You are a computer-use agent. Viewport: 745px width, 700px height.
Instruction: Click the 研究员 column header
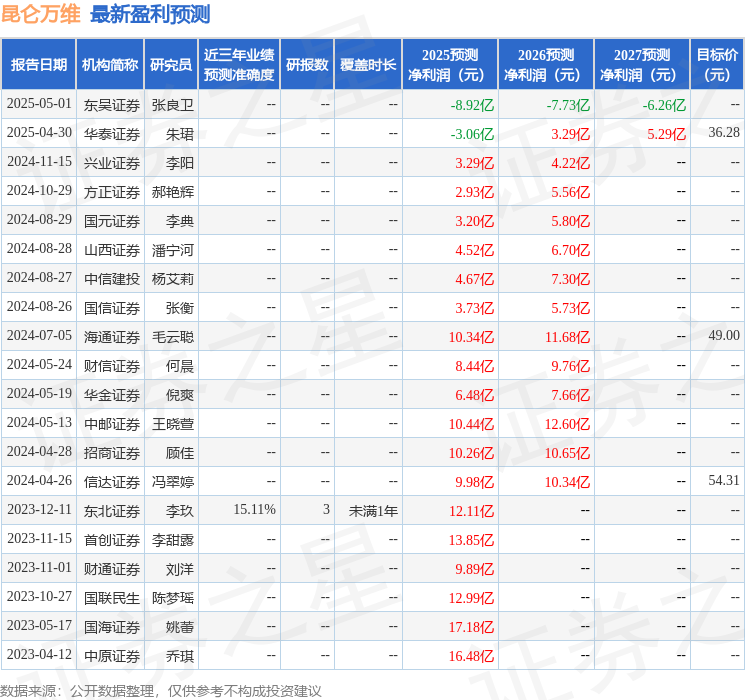[171, 65]
